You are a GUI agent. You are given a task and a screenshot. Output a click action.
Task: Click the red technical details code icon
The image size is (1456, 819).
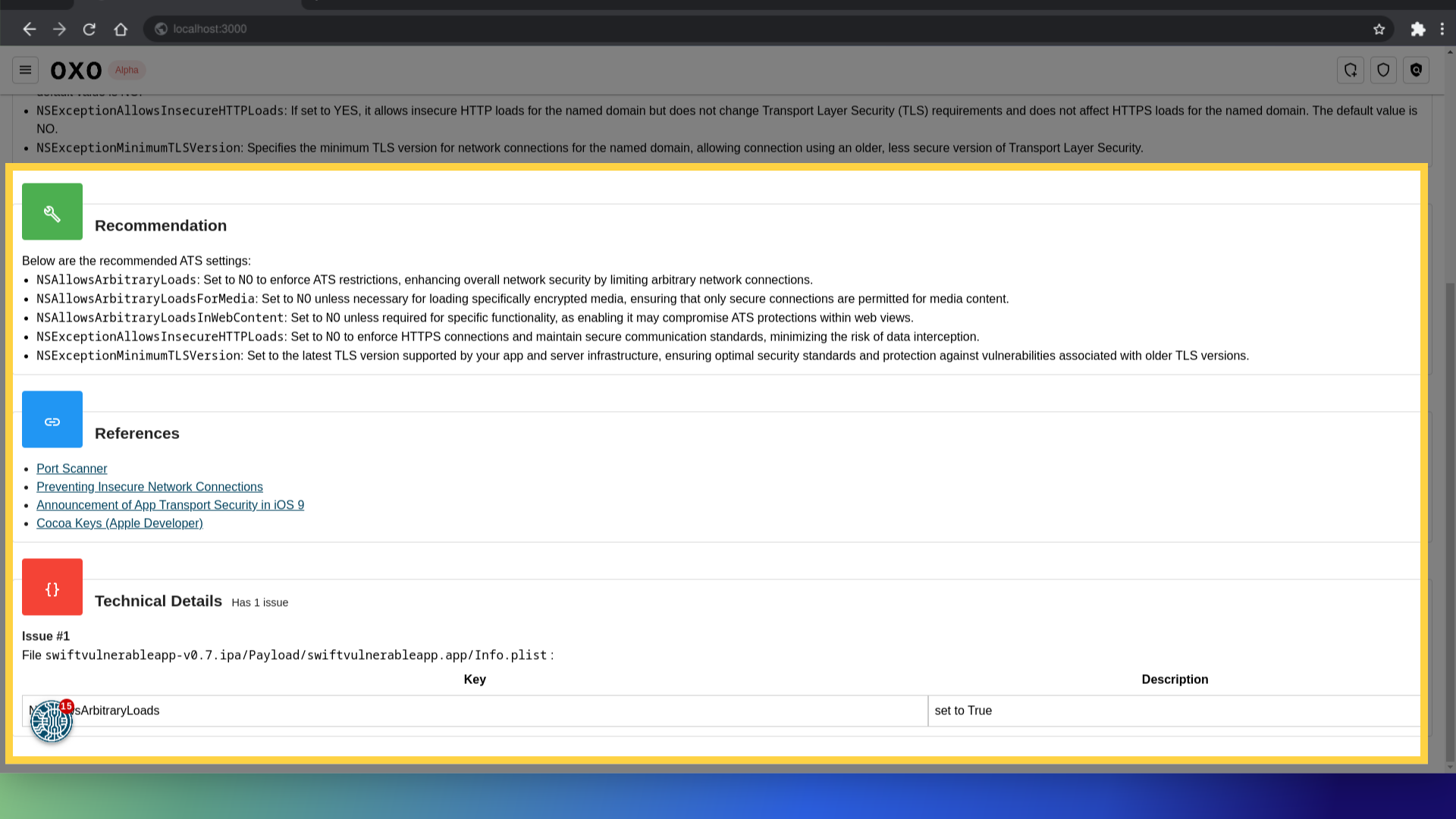pyautogui.click(x=52, y=589)
